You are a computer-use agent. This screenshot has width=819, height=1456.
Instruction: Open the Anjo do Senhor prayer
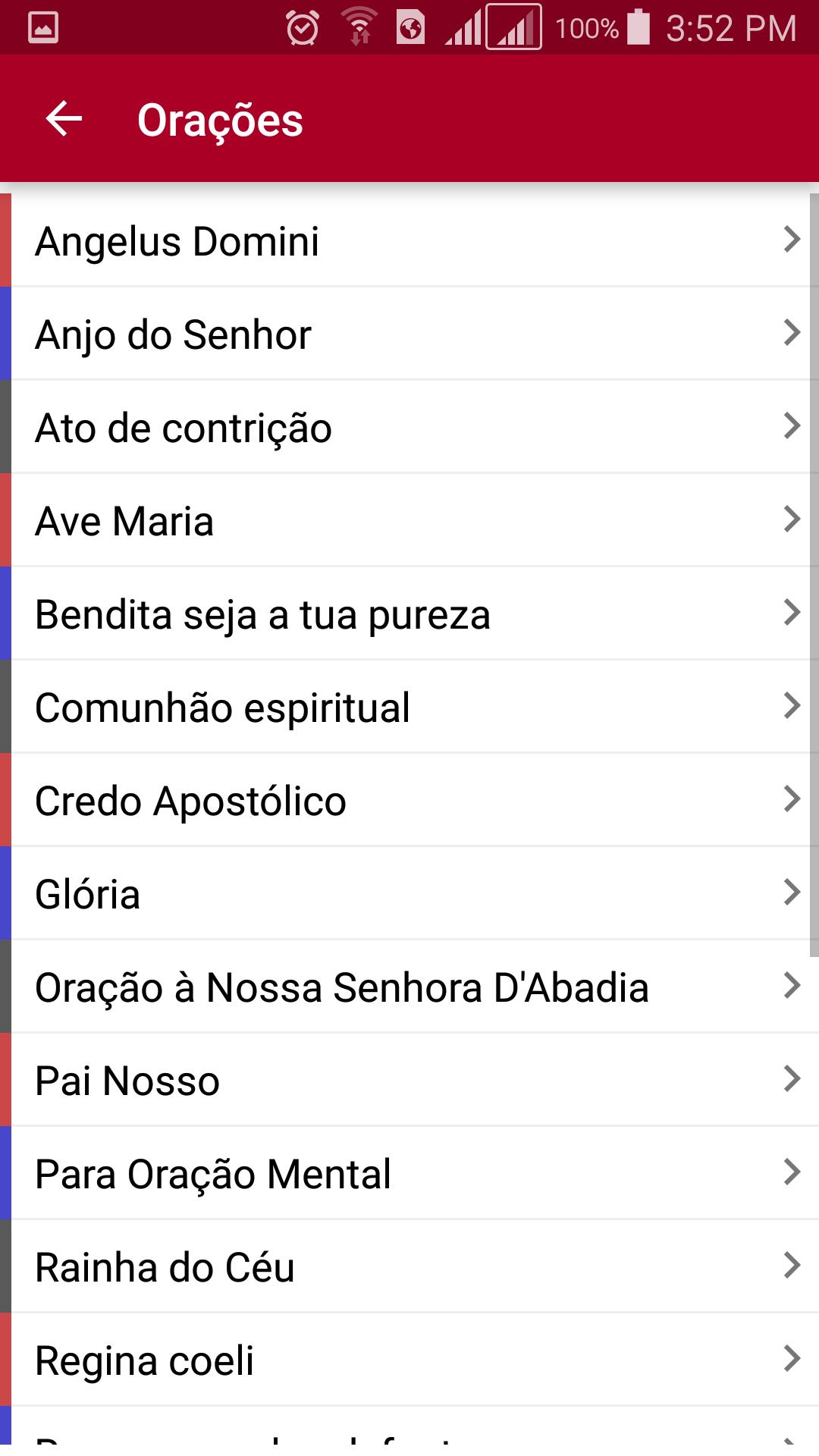[x=409, y=334]
